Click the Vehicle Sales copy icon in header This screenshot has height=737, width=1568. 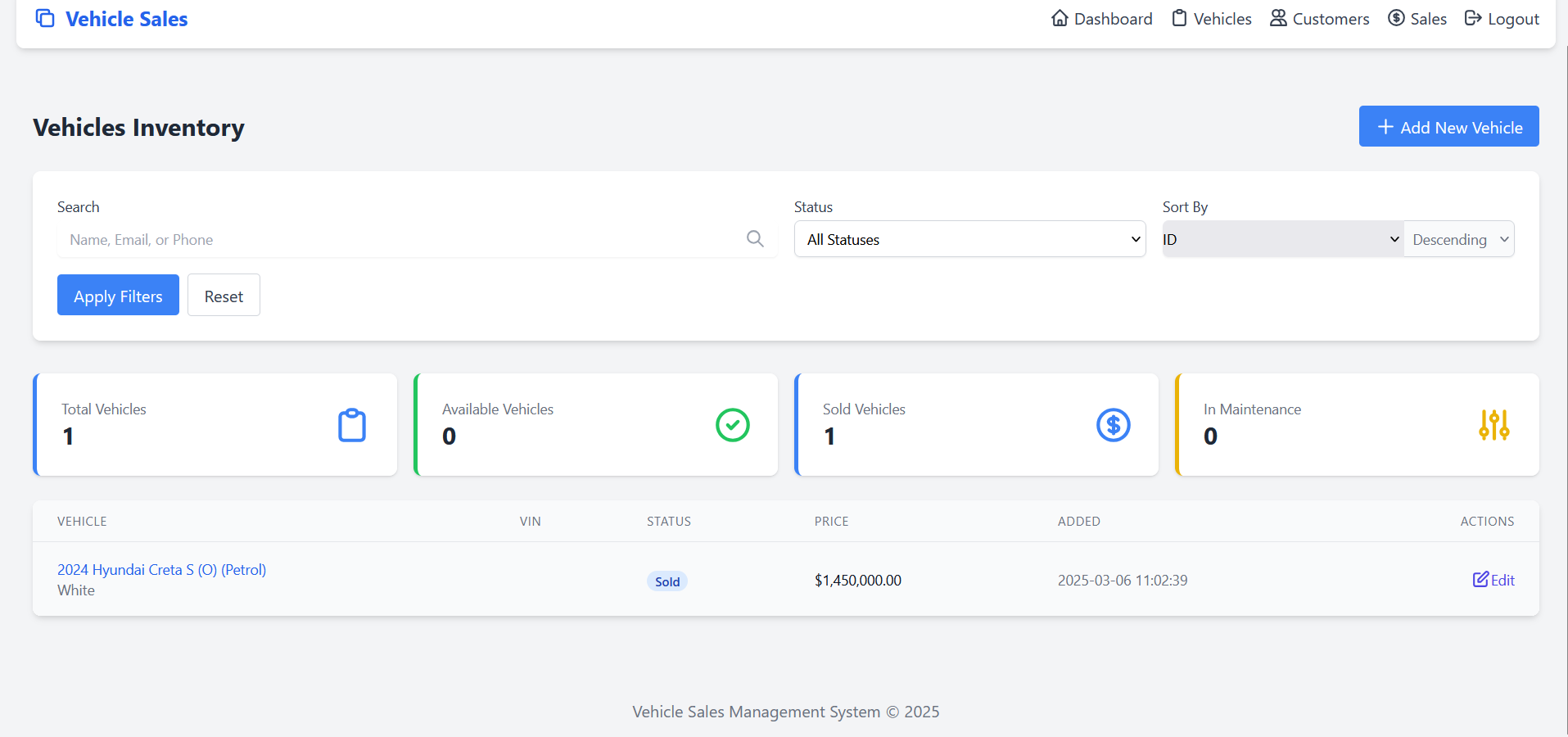pos(45,18)
